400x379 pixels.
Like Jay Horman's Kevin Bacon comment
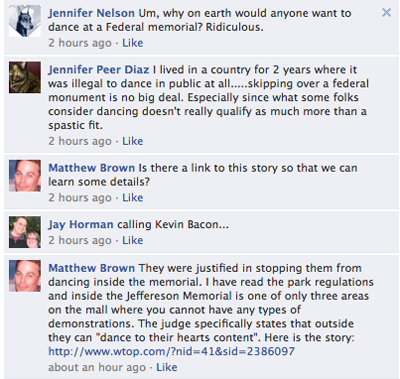tap(133, 240)
